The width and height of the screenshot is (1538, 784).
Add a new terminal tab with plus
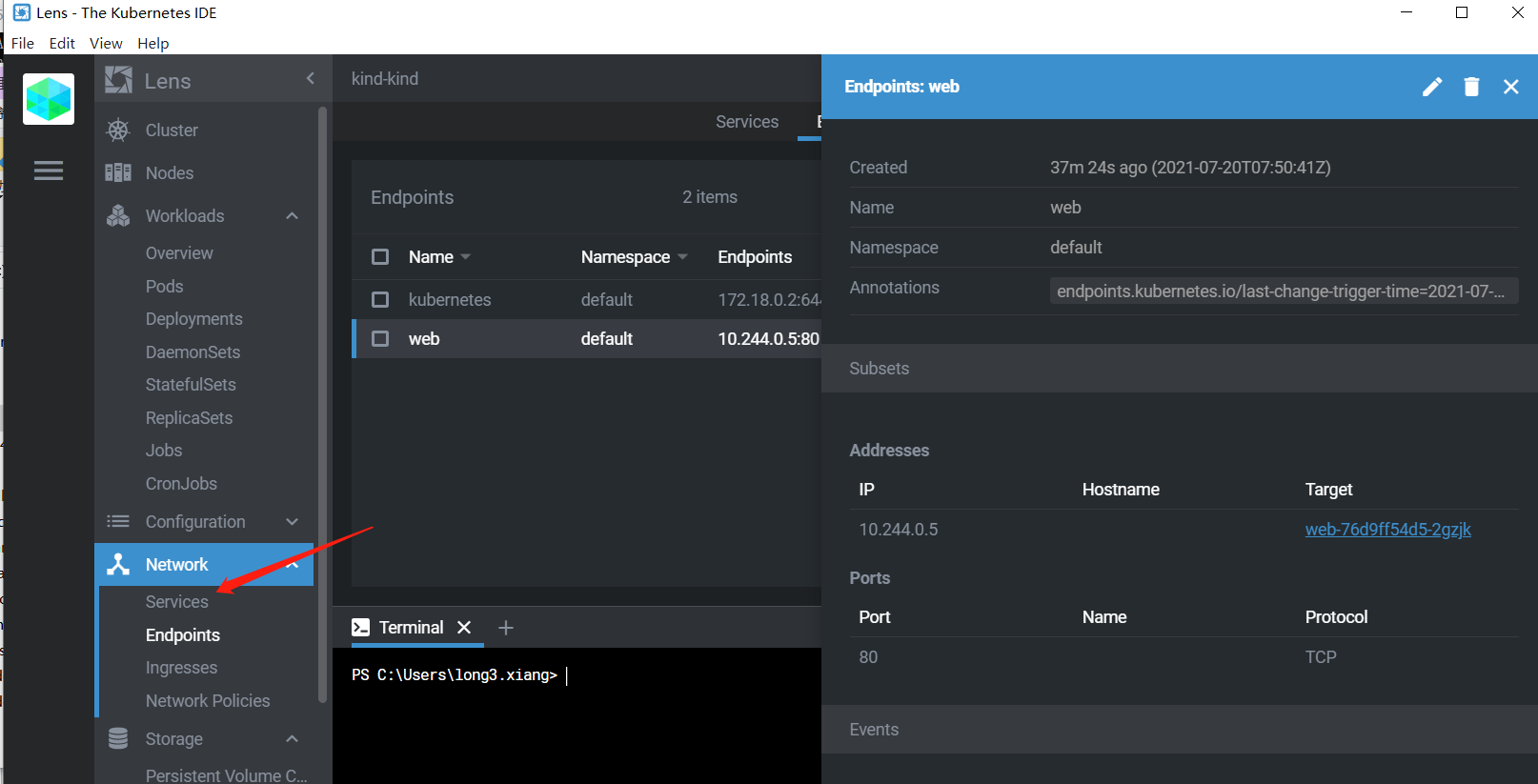pyautogui.click(x=506, y=627)
